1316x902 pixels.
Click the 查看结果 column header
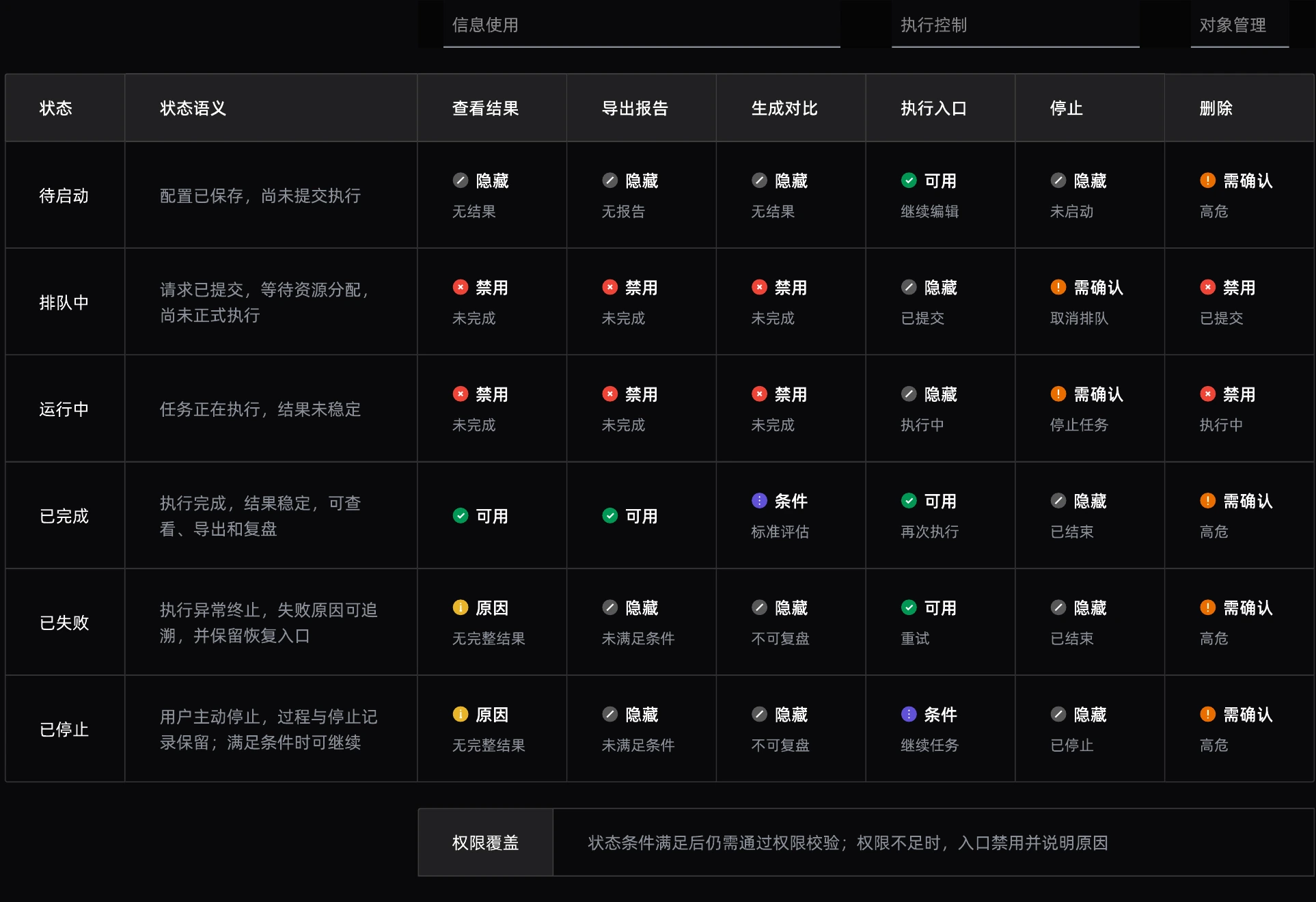coord(492,108)
